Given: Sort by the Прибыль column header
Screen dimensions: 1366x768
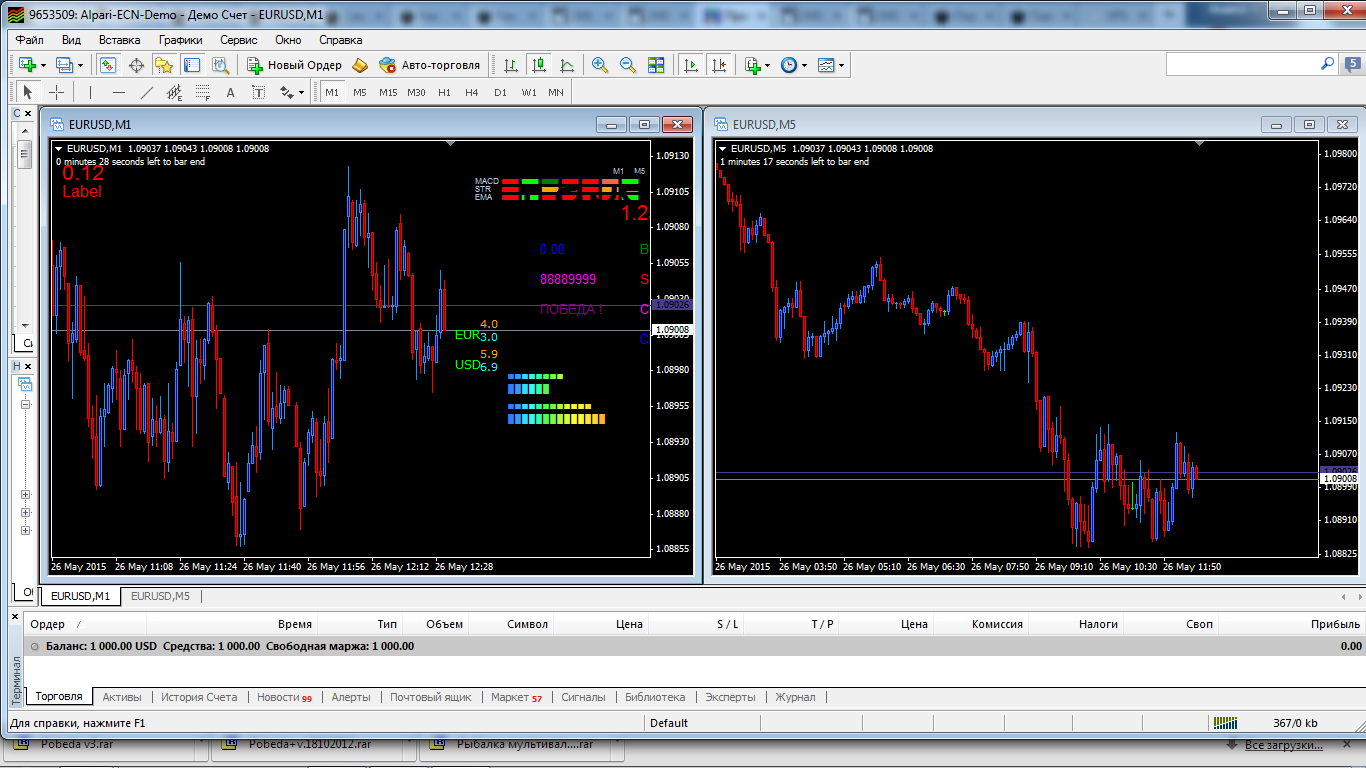Looking at the screenshot, I should click(1336, 624).
